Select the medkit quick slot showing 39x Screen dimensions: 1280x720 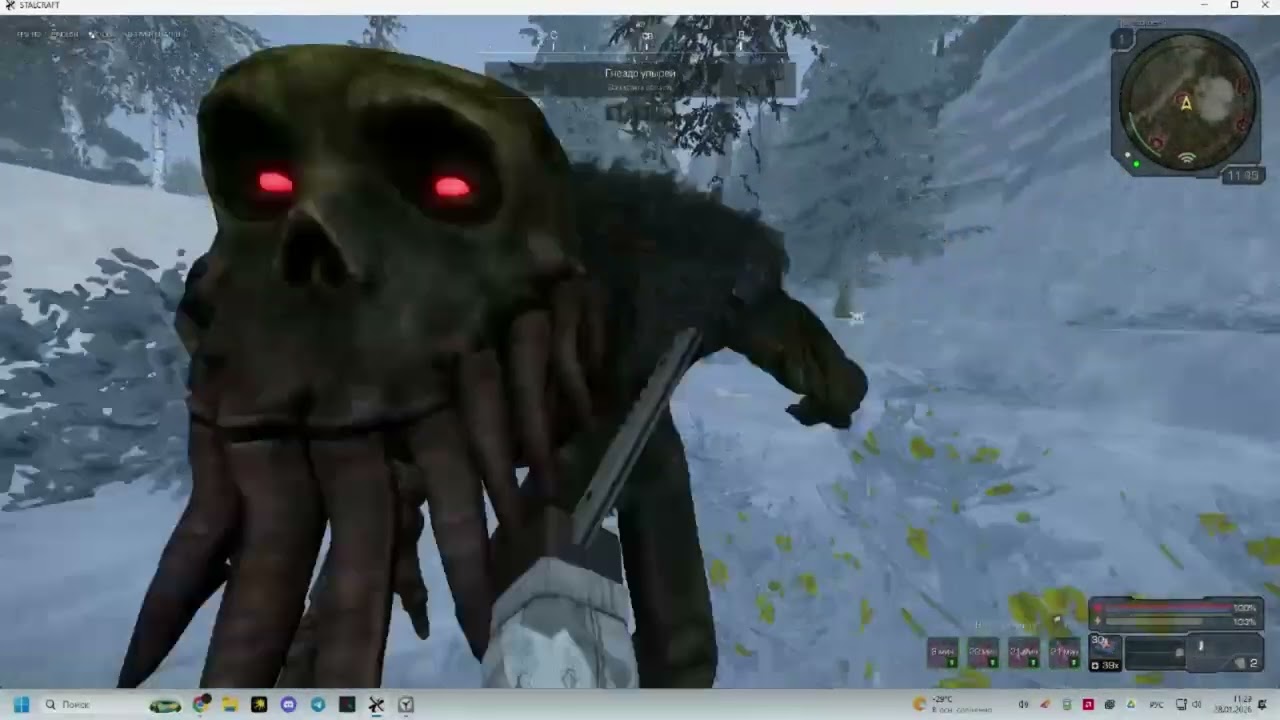click(x=1106, y=652)
